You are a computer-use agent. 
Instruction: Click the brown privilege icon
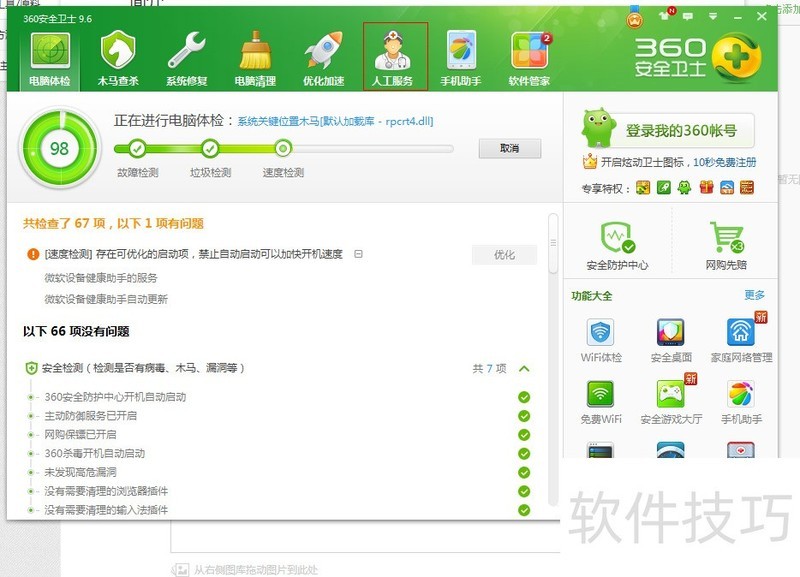point(747,188)
